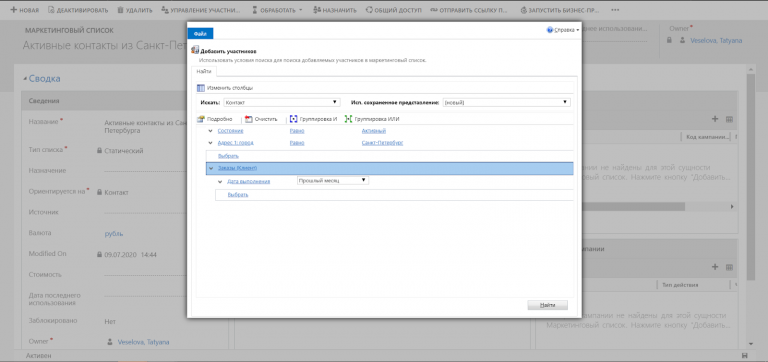Click the Дата выполнения field link
Viewport: 768px width, 362px height.
point(248,182)
